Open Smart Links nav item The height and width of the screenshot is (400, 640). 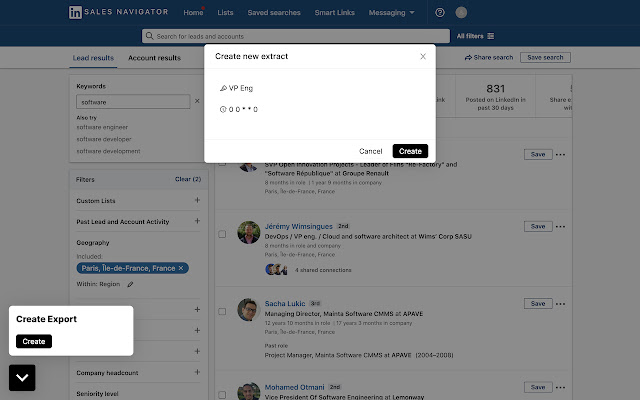pyautogui.click(x=335, y=13)
